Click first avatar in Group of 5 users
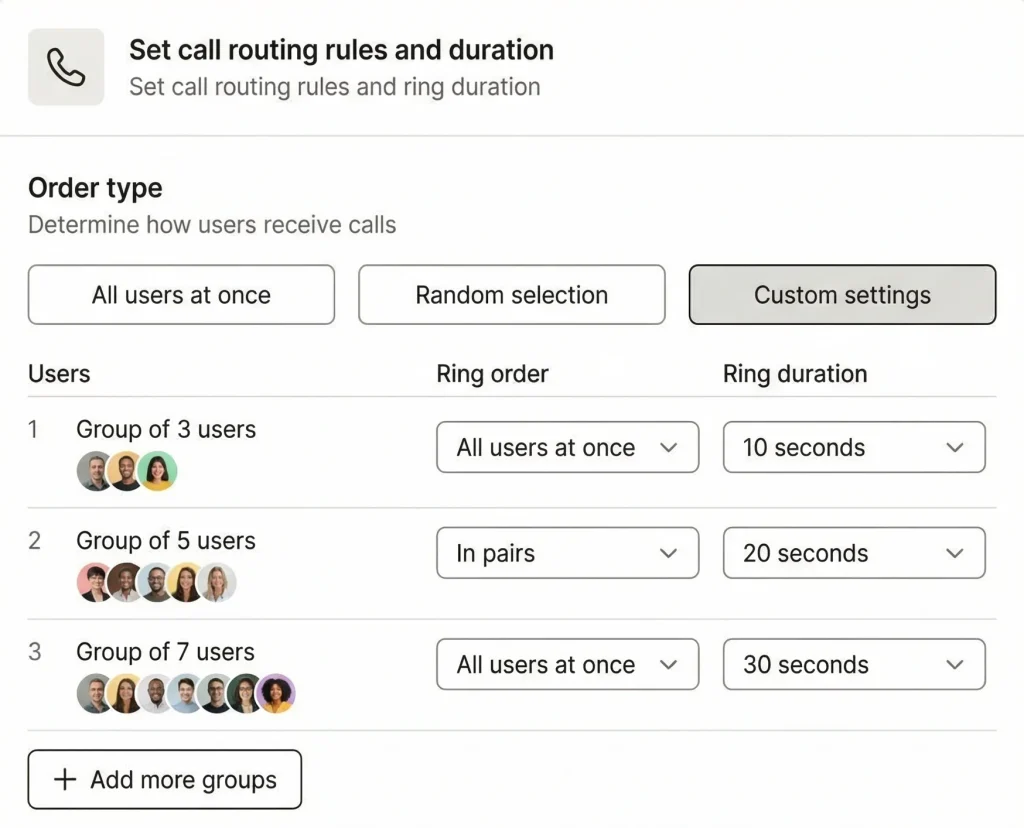This screenshot has width=1024, height=828. click(x=95, y=583)
